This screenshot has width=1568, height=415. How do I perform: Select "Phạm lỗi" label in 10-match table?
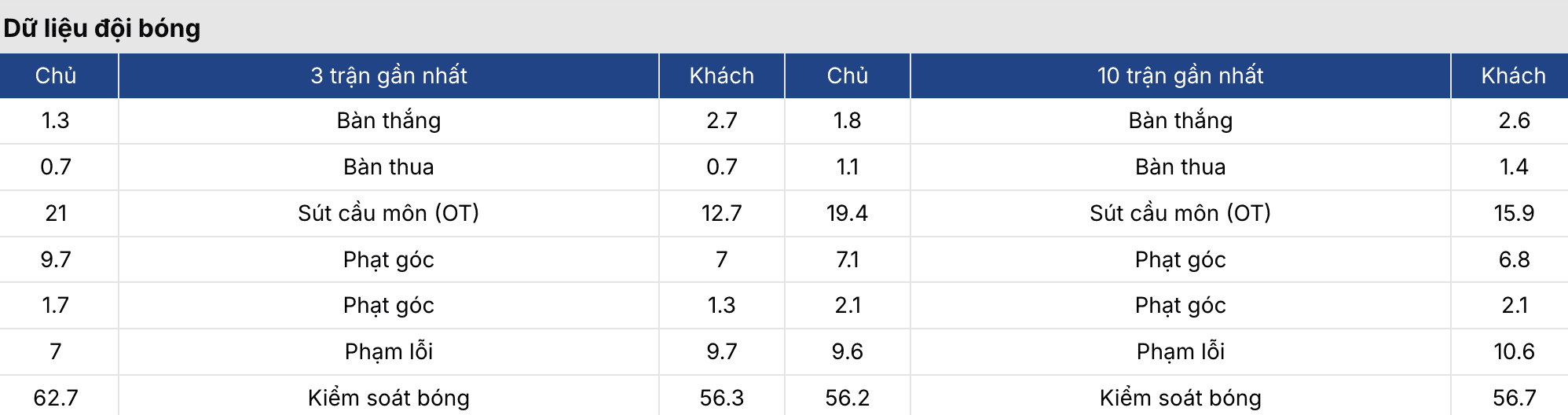tap(1180, 351)
